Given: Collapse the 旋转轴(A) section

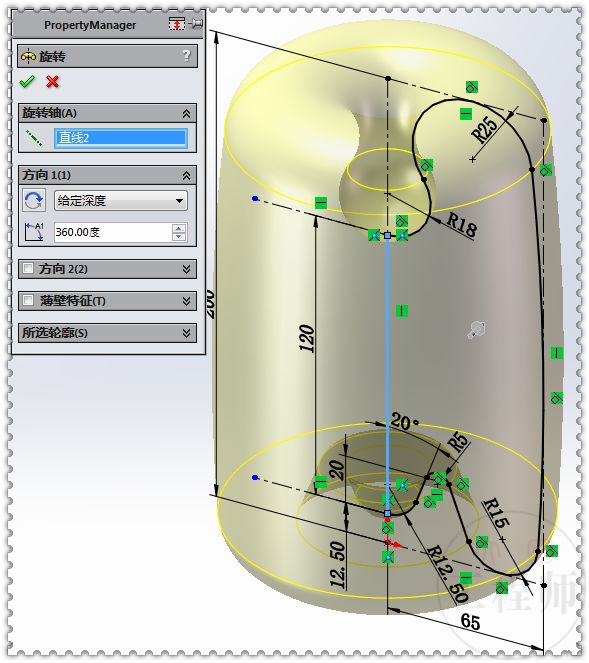Looking at the screenshot, I should click(x=186, y=113).
